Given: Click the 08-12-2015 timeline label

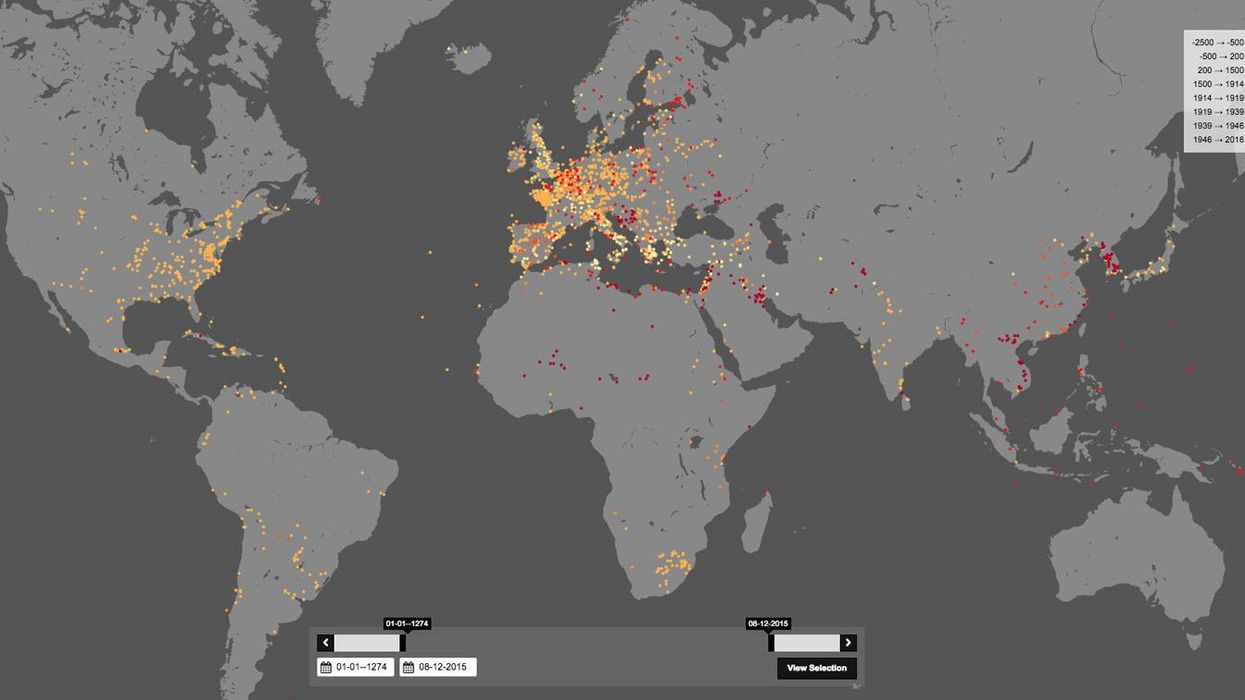Looking at the screenshot, I should [767, 622].
